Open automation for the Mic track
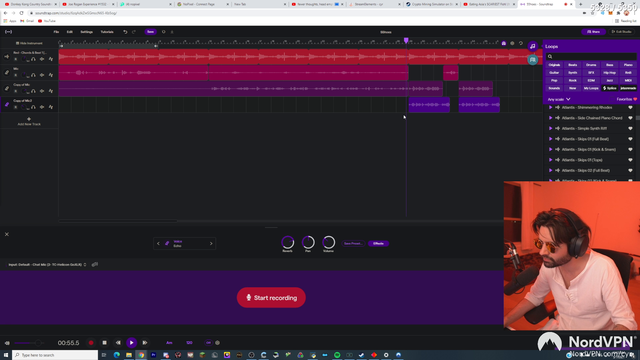This screenshot has width=640, height=360. [51, 75]
